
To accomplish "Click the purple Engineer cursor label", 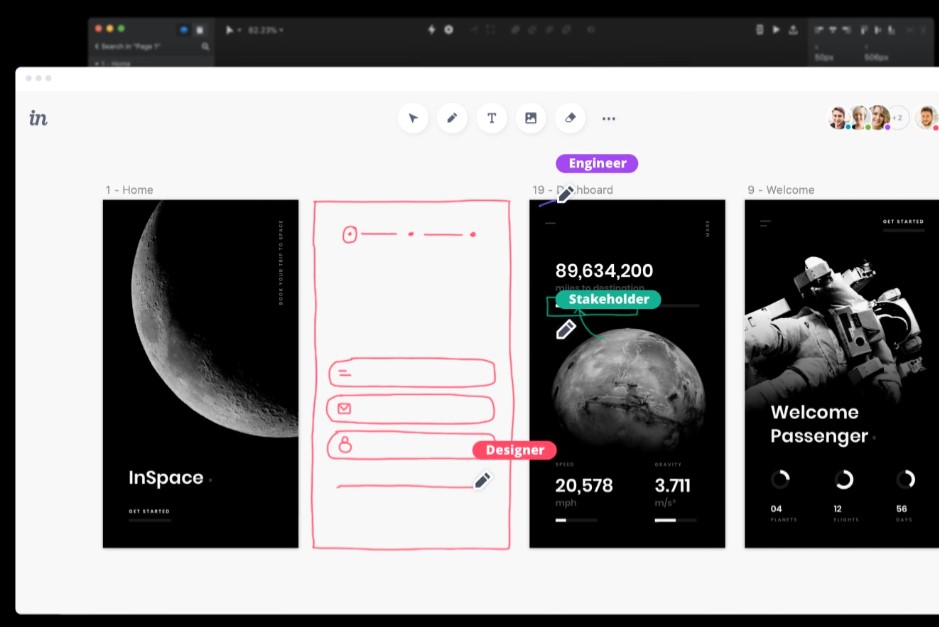I will (x=597, y=164).
